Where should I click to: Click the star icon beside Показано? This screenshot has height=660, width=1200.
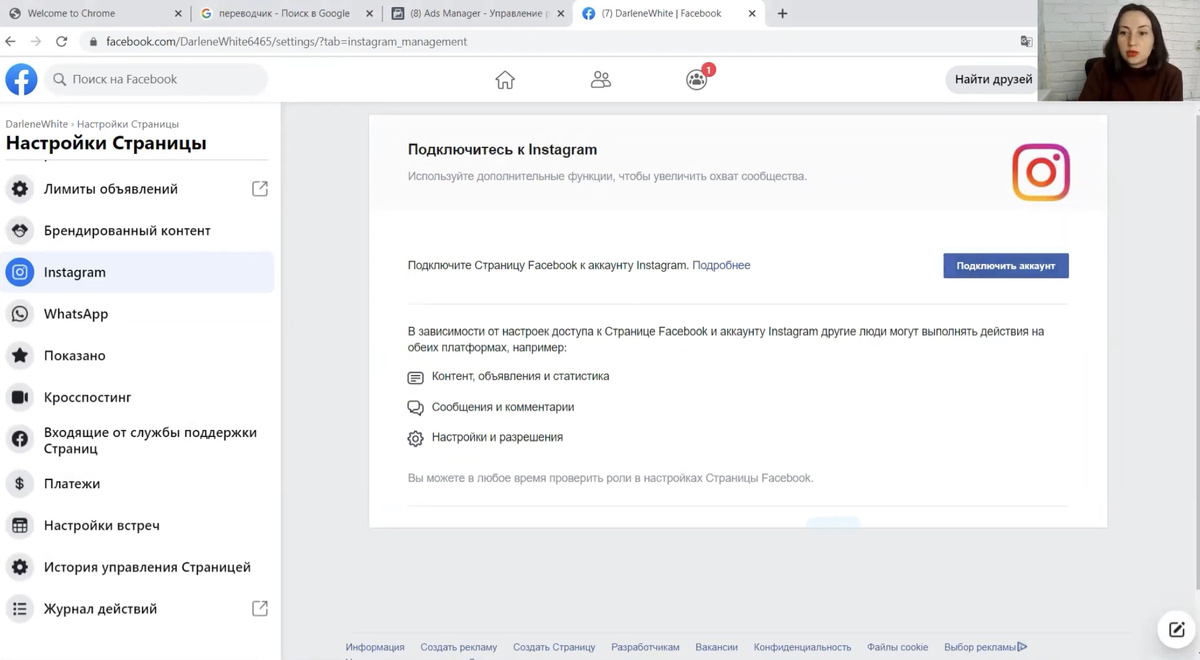(x=20, y=356)
